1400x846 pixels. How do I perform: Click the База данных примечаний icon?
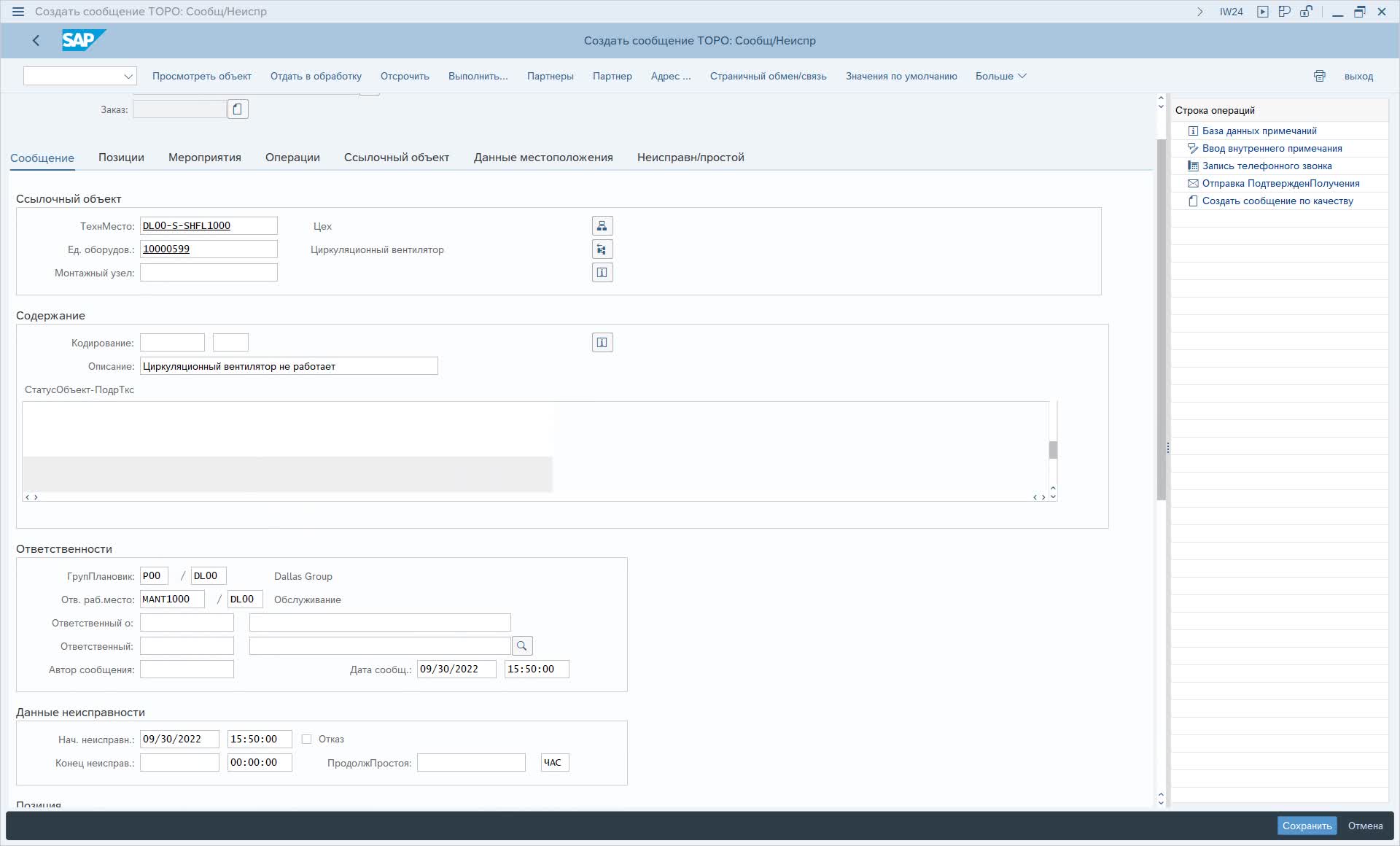tap(1193, 131)
